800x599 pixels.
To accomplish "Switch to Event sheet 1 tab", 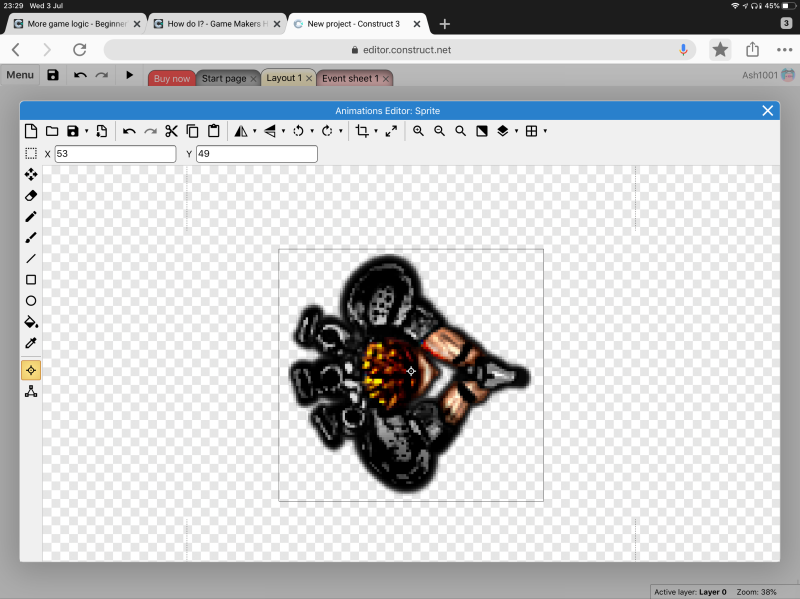I will tap(350, 78).
